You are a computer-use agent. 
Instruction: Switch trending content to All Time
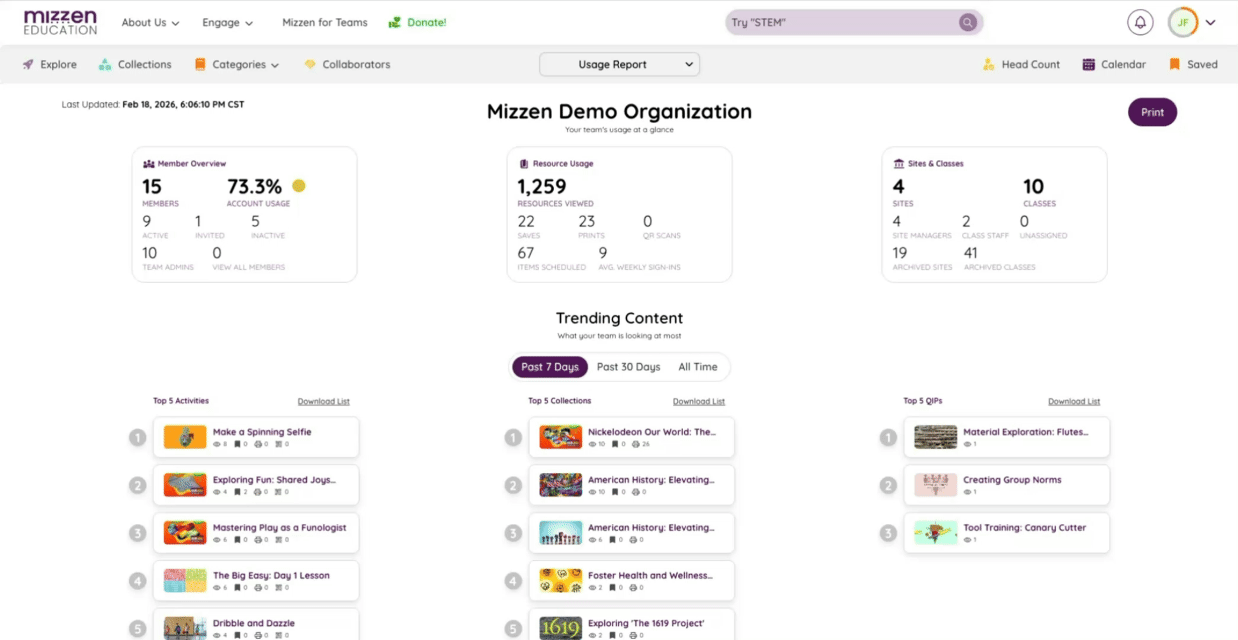(697, 367)
